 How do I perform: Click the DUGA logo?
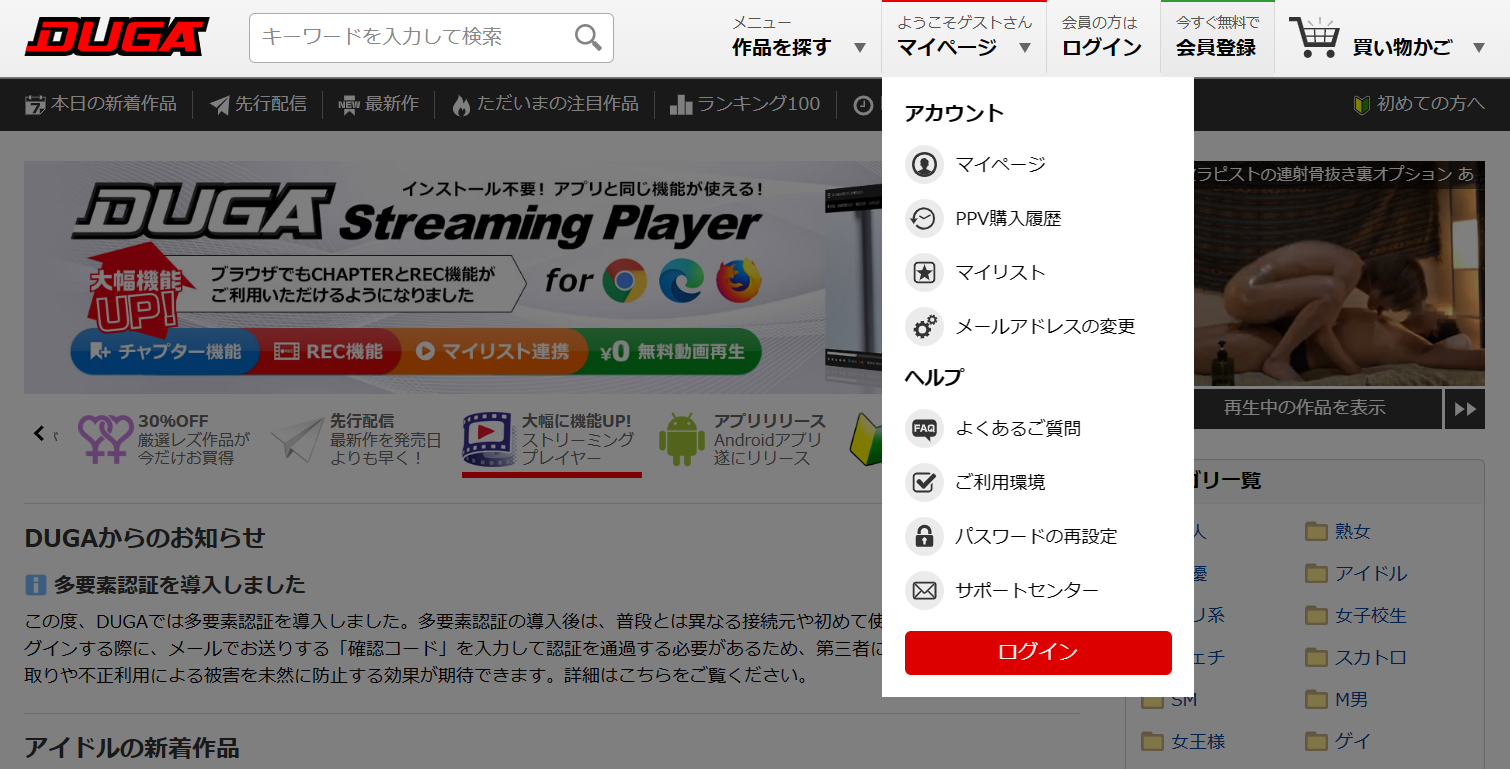(x=117, y=37)
